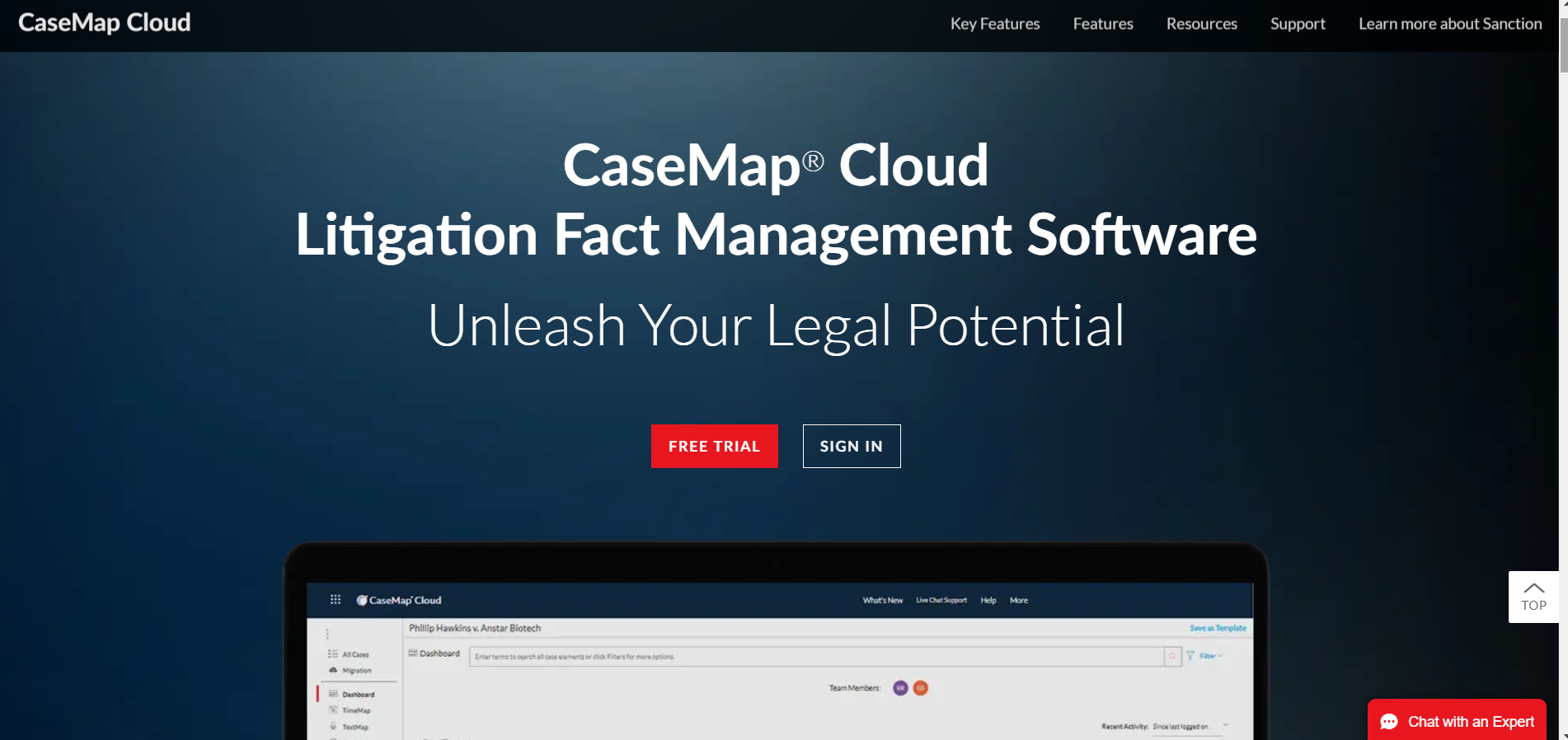Select Dashboard in the preview sidebar
This screenshot has height=740, width=1568.
(352, 694)
